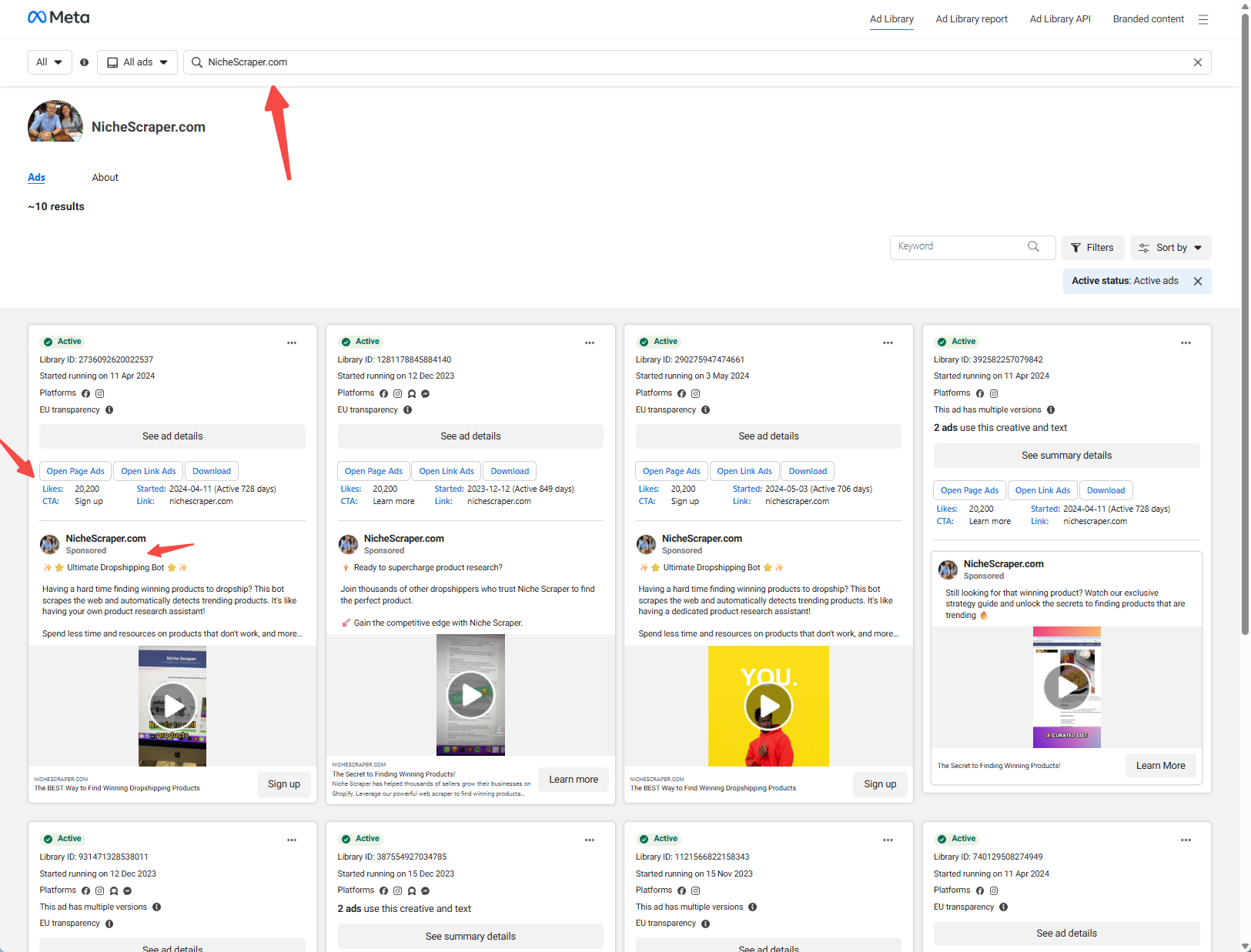Open three-dot menu on ad 931471328538011
The height and width of the screenshot is (952, 1251).
(292, 840)
